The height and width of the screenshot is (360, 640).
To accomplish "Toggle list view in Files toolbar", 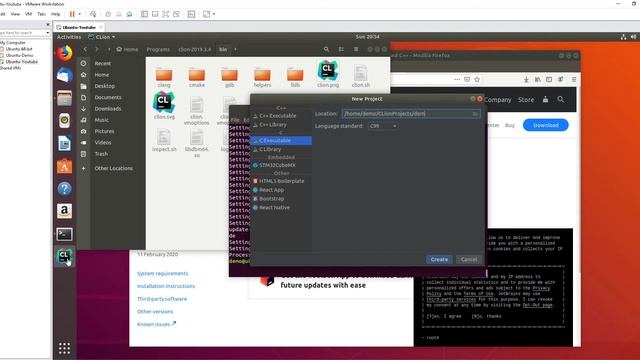I will [341, 49].
